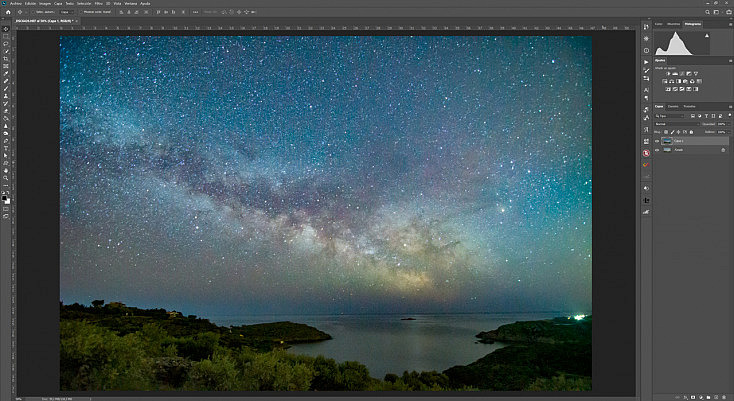Open the Archivo menu
The width and height of the screenshot is (734, 401).
point(16,3)
